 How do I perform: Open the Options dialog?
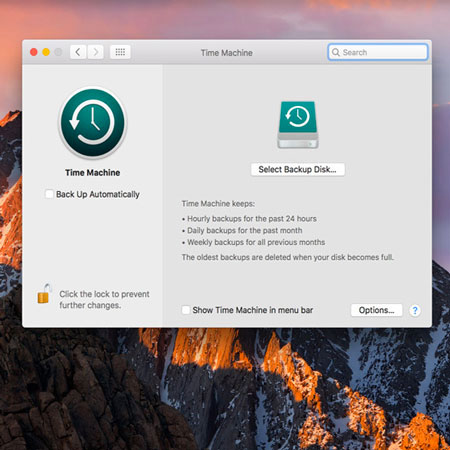376,310
